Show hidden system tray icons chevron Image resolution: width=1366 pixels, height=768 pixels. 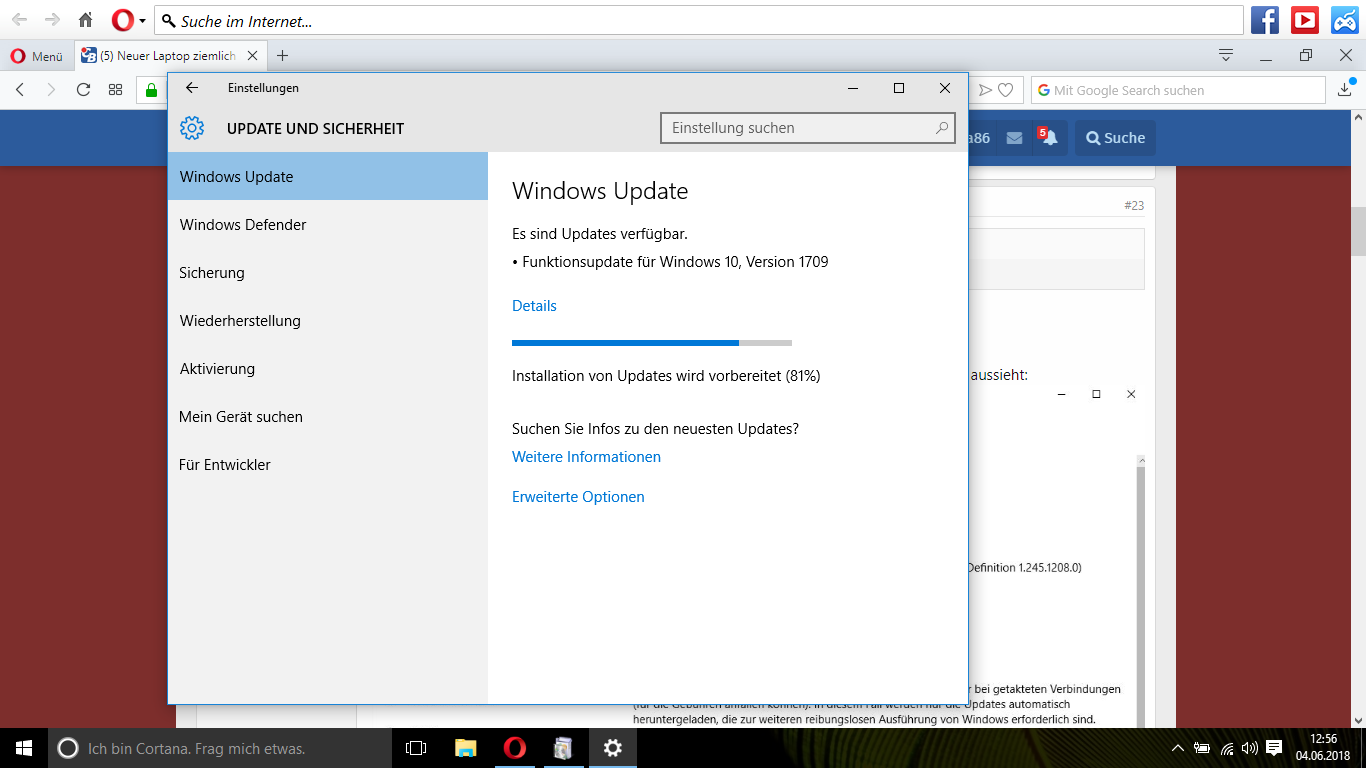tap(1178, 748)
